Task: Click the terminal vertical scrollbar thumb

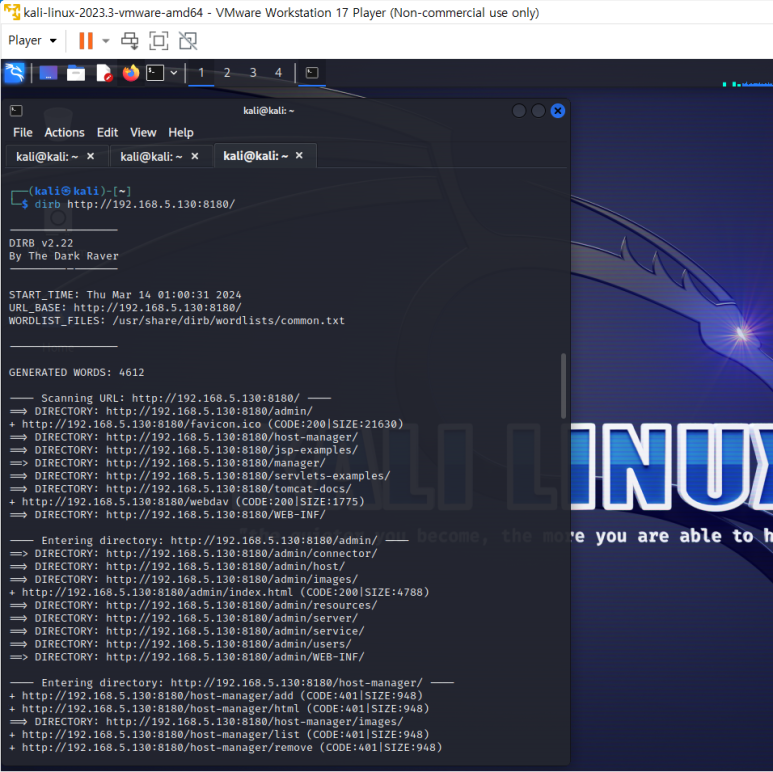Action: [x=563, y=386]
